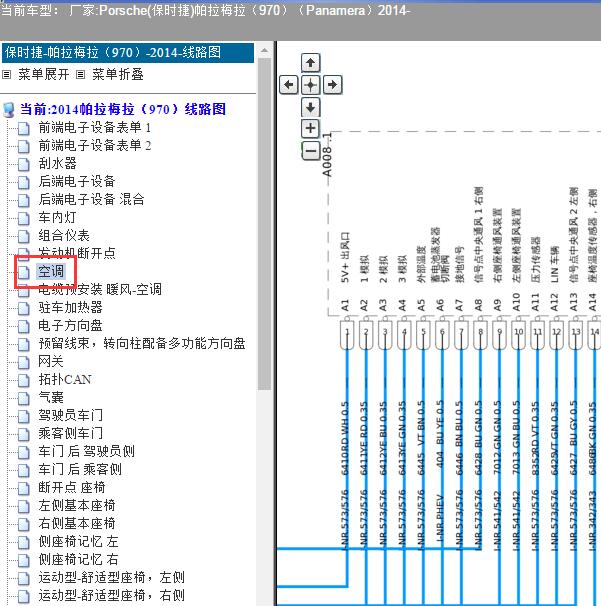This screenshot has width=601, height=606.
Task: Click document icon beside 电子方向盘
Action: pos(24,326)
